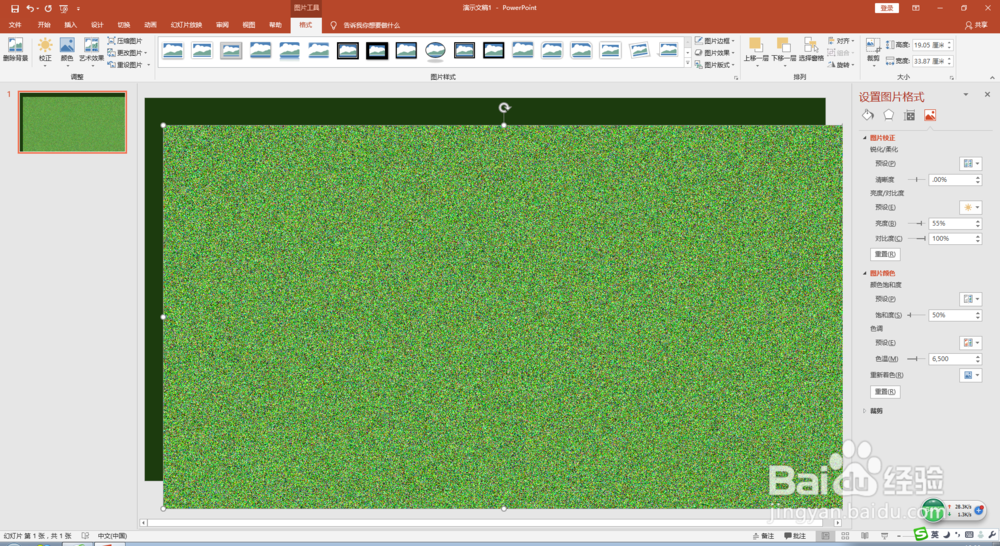1000x546 pixels.
Task: Adjust the Brightness (亮度) slider
Action: point(916,223)
